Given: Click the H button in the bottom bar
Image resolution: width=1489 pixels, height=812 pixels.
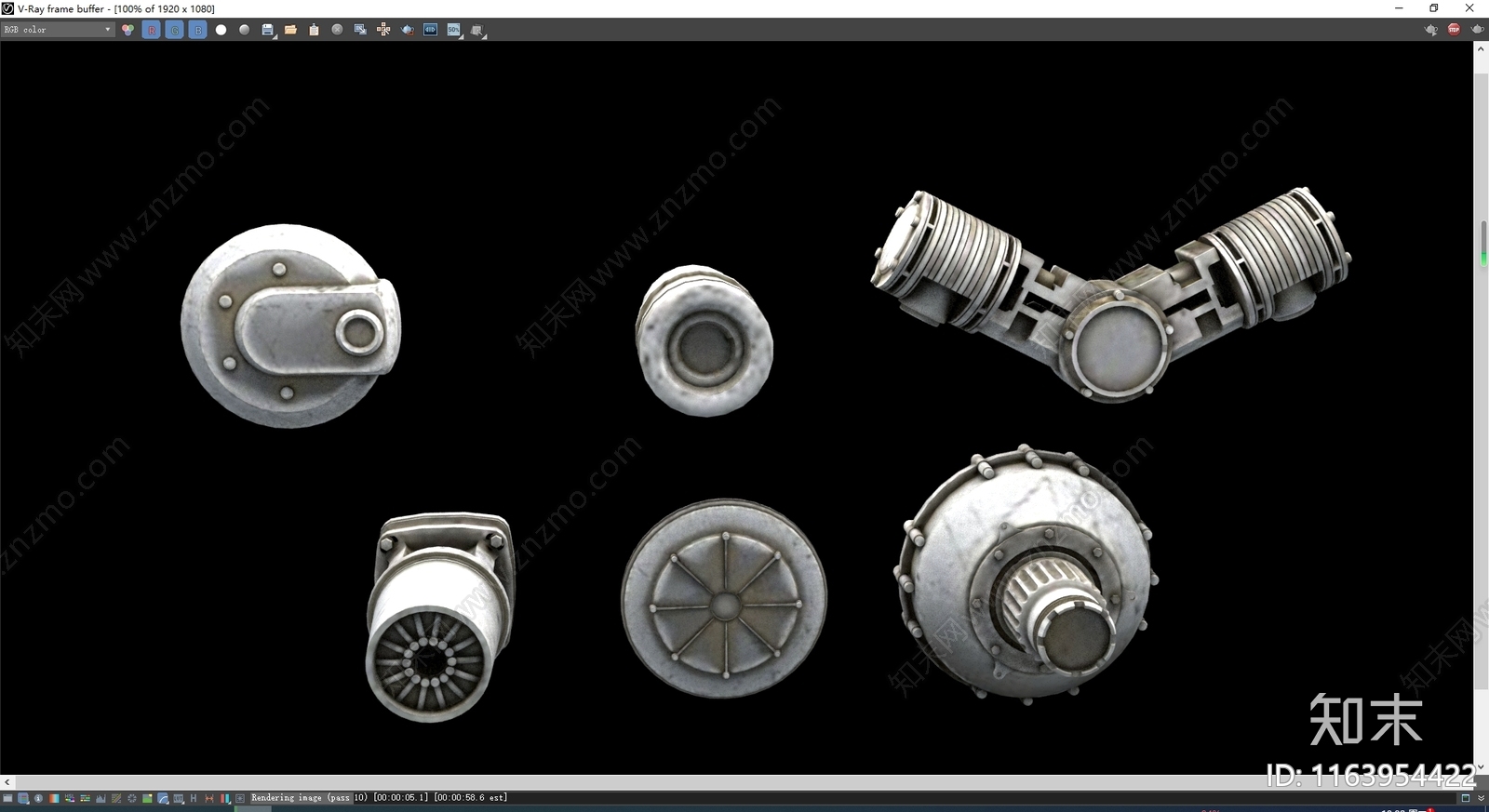Looking at the screenshot, I should point(194,798).
